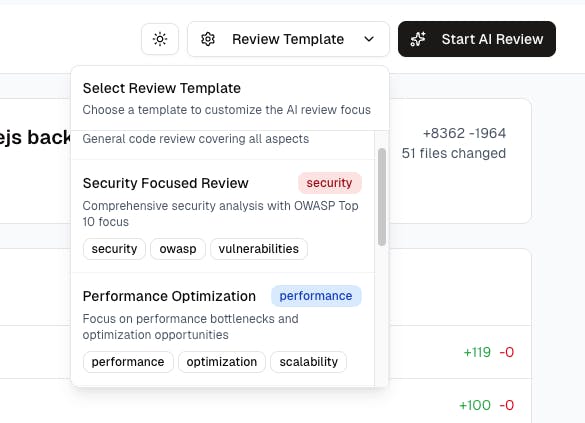
Task: Click the red security category badge
Action: (x=329, y=183)
